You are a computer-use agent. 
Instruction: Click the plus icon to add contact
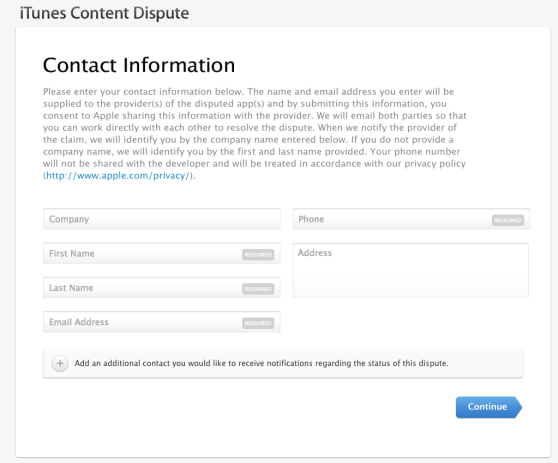[x=60, y=363]
